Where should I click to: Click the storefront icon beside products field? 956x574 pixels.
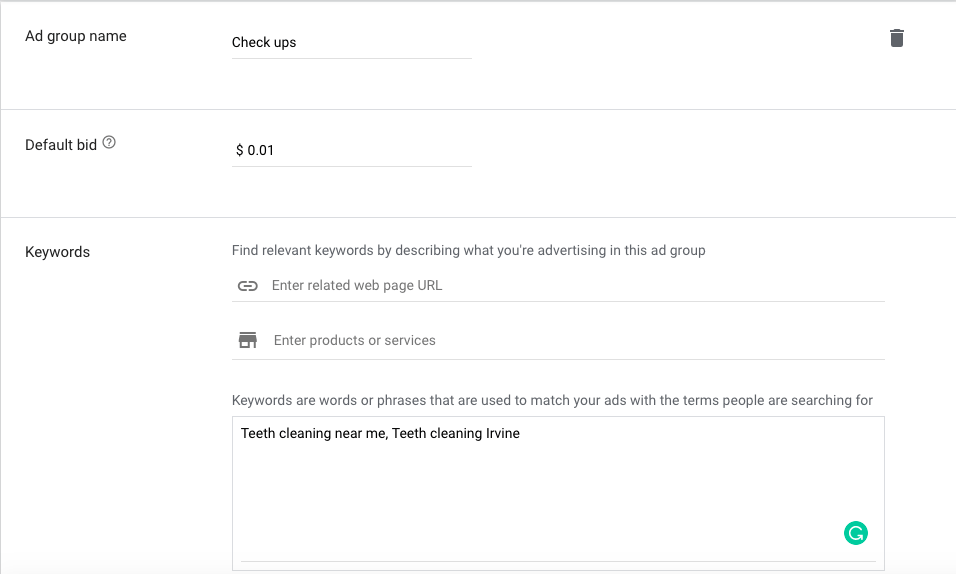pyautogui.click(x=247, y=341)
